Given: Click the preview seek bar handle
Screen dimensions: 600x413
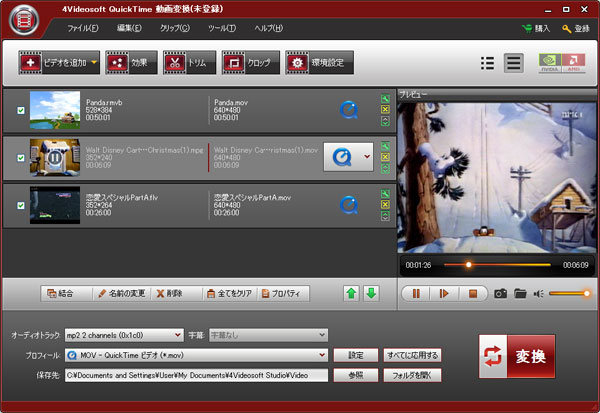Looking at the screenshot, I should pos(468,264).
